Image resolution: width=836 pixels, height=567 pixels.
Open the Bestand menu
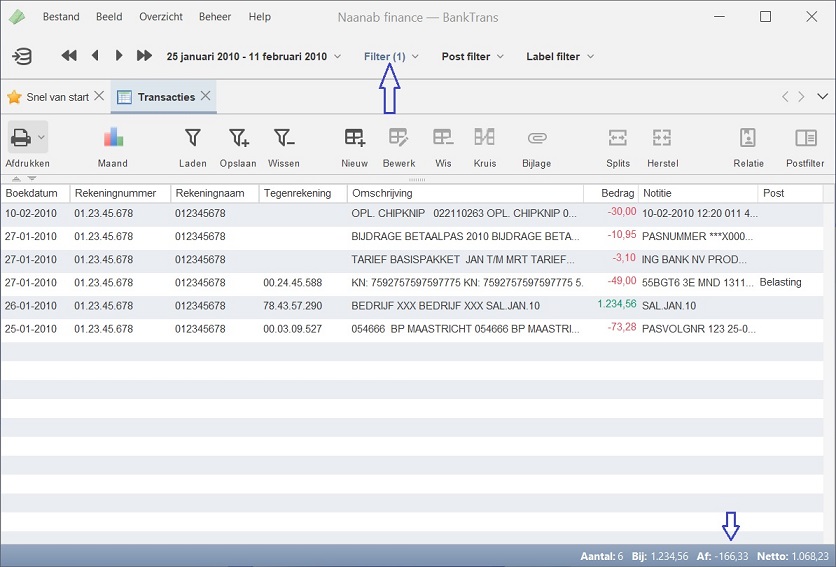coord(61,17)
